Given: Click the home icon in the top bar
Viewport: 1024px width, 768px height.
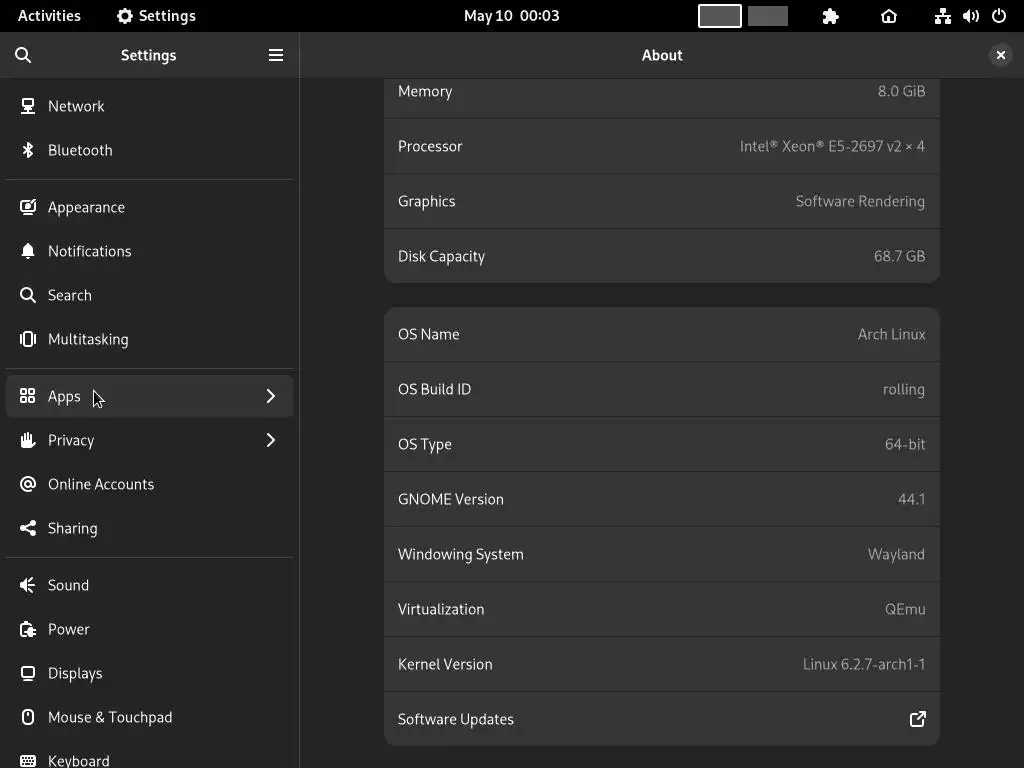Looking at the screenshot, I should 889,16.
